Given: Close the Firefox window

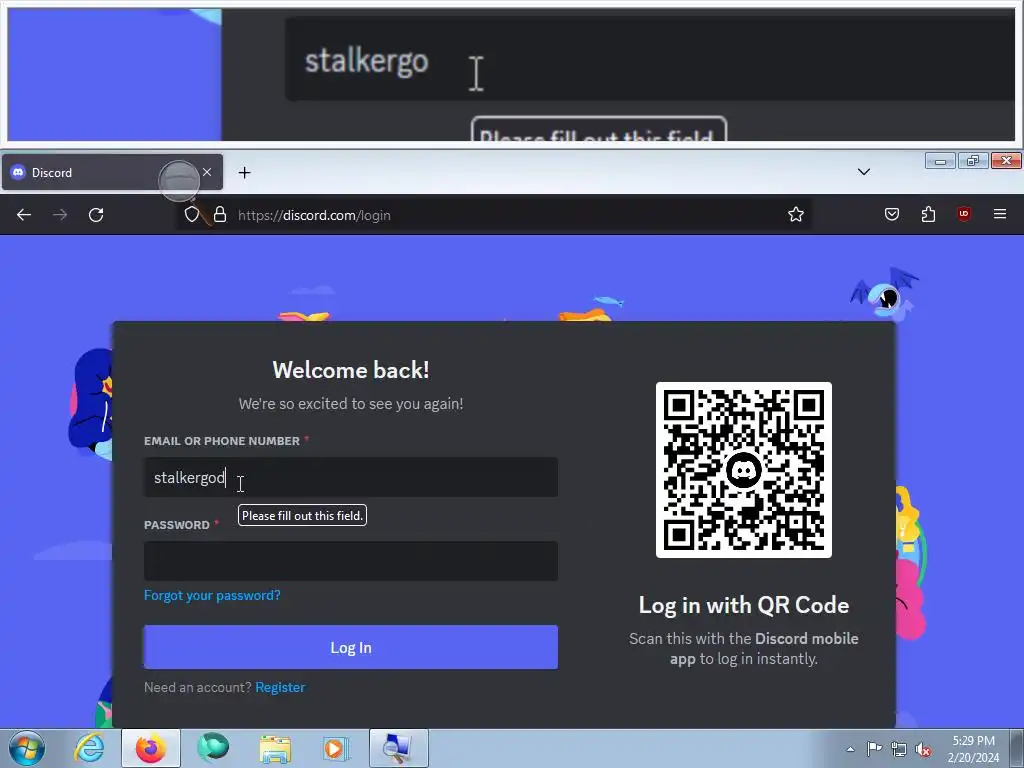Looking at the screenshot, I should coord(1006,161).
